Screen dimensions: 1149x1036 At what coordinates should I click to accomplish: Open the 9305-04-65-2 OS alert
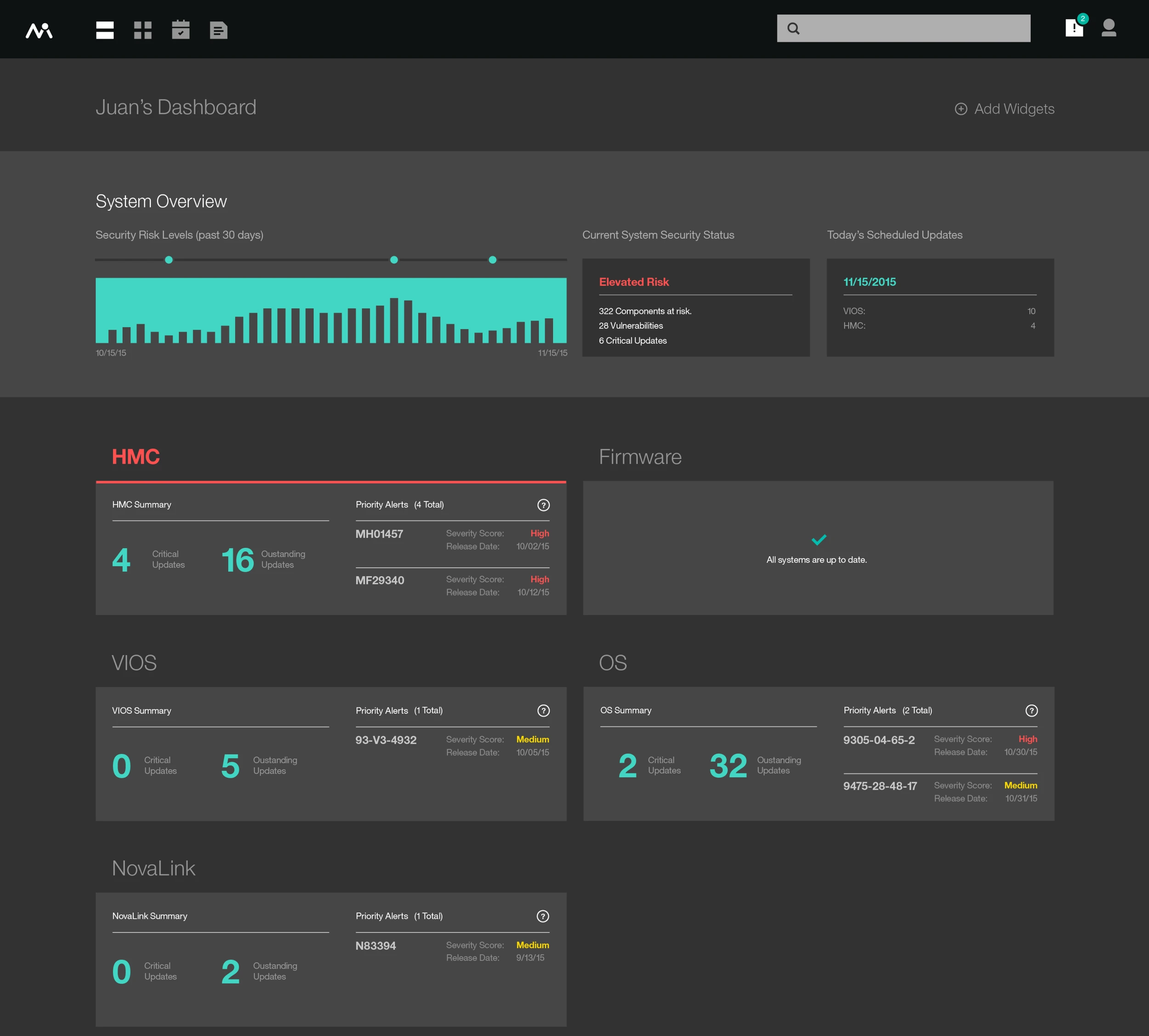pos(879,740)
